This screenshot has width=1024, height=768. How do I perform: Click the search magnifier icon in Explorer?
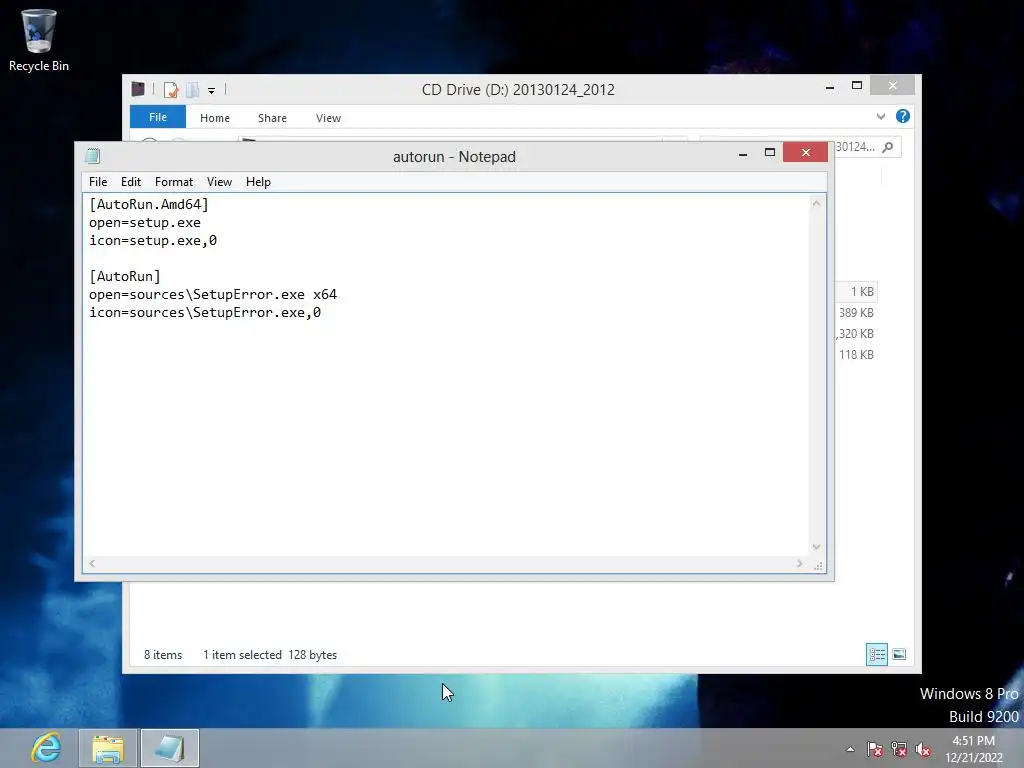click(x=888, y=147)
